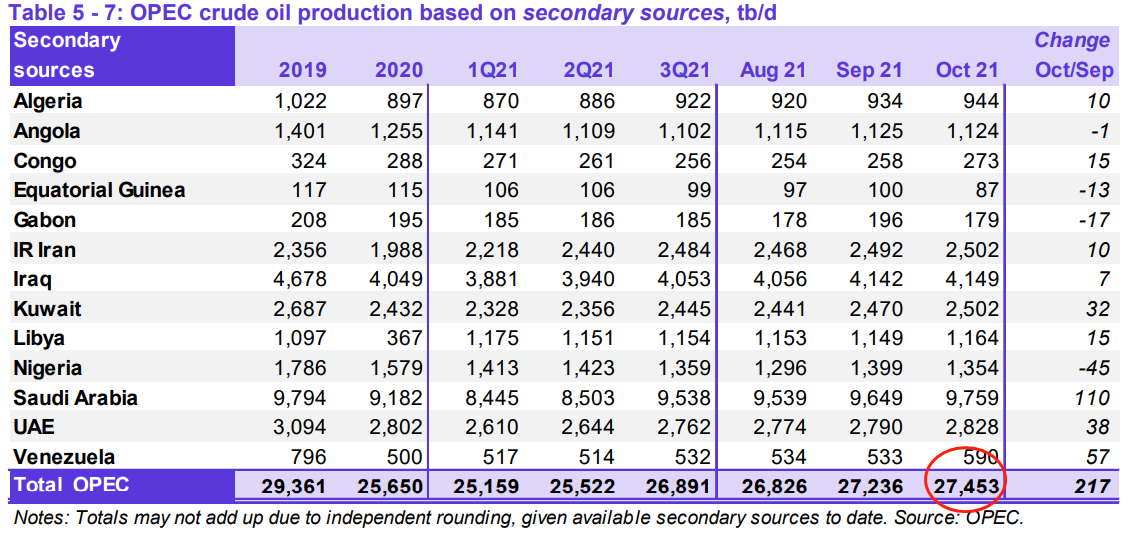
Task: Click the circled Total OPEC Oct 21 value 27,453
Action: click(966, 486)
